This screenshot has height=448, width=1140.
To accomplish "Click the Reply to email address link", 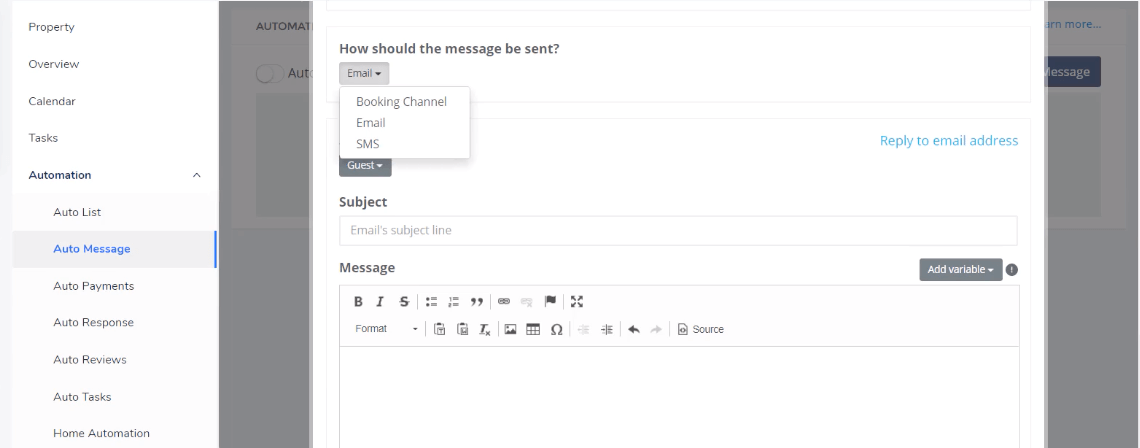I will click(x=949, y=140).
